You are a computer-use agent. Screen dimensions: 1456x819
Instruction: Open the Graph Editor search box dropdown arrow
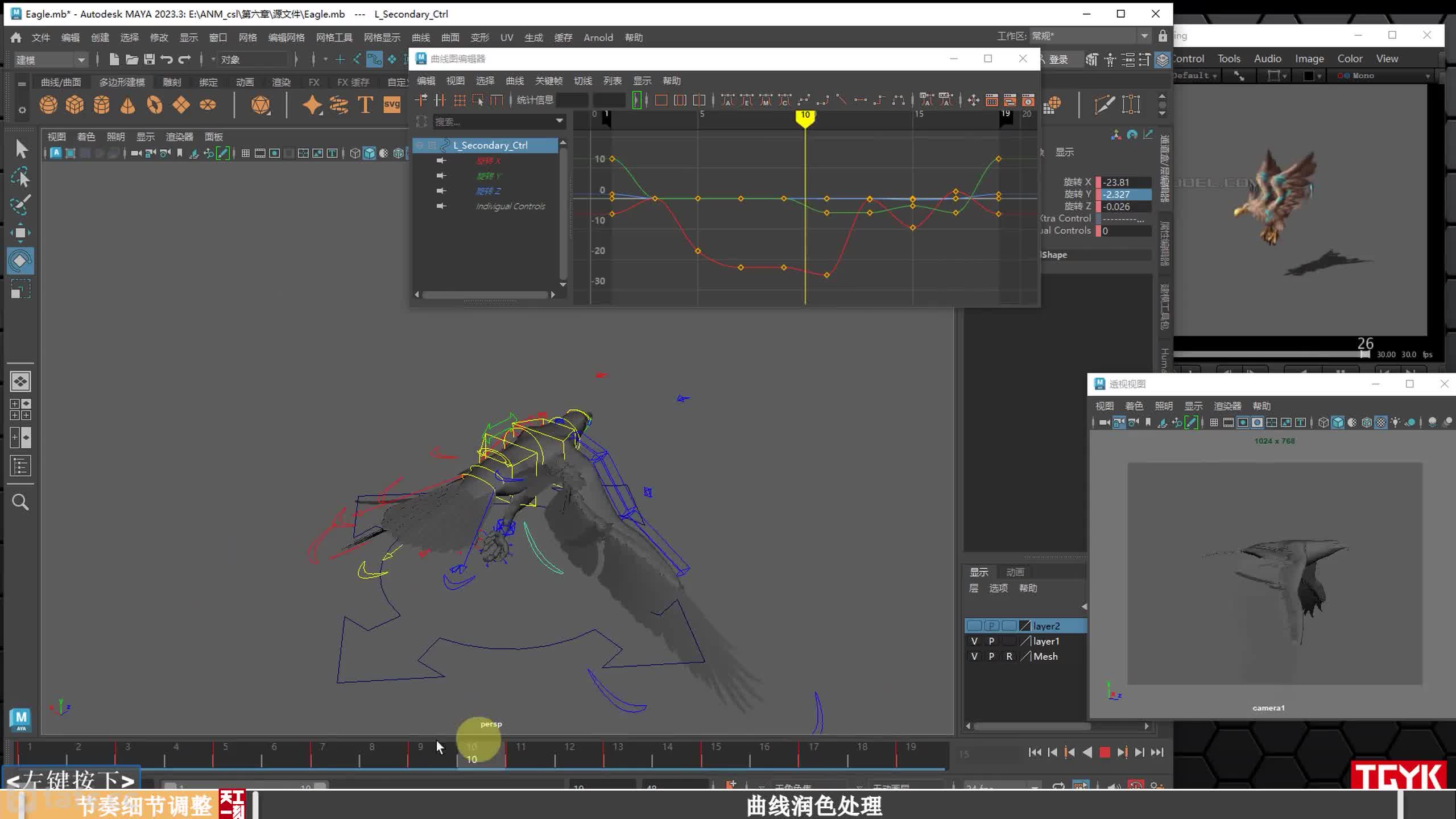coord(559,121)
